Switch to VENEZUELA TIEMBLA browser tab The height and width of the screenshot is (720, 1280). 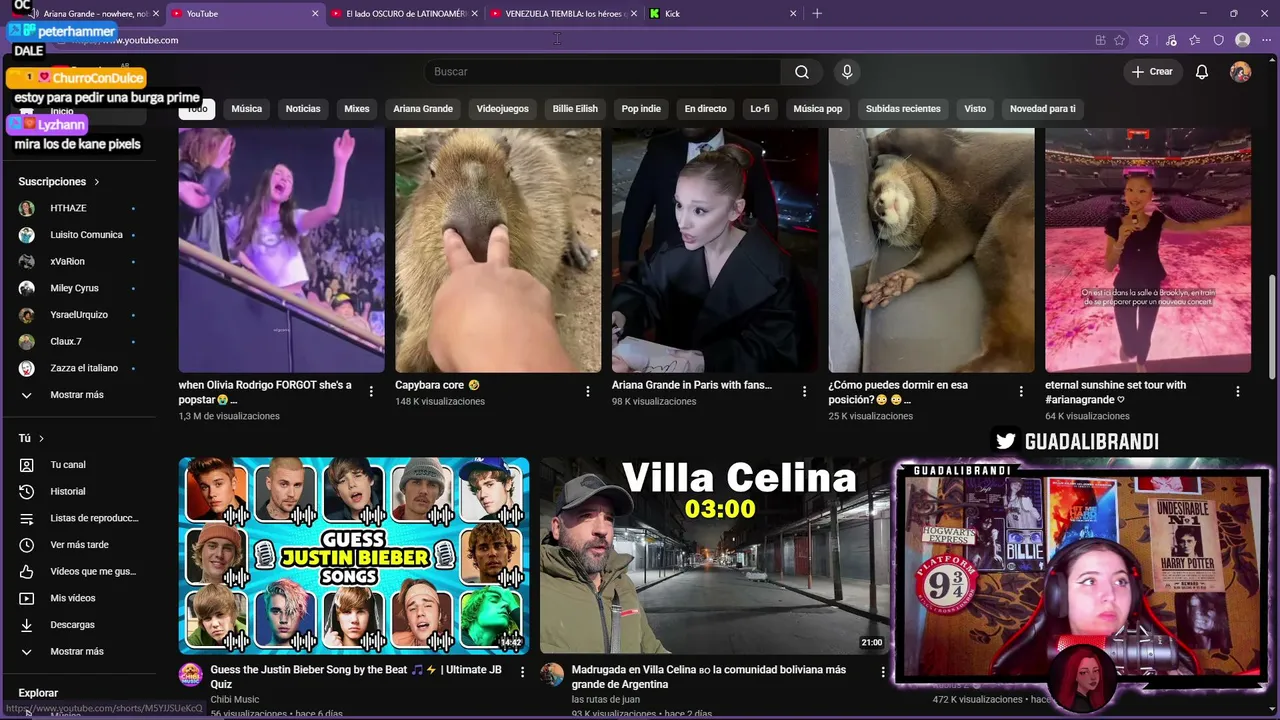coord(563,14)
